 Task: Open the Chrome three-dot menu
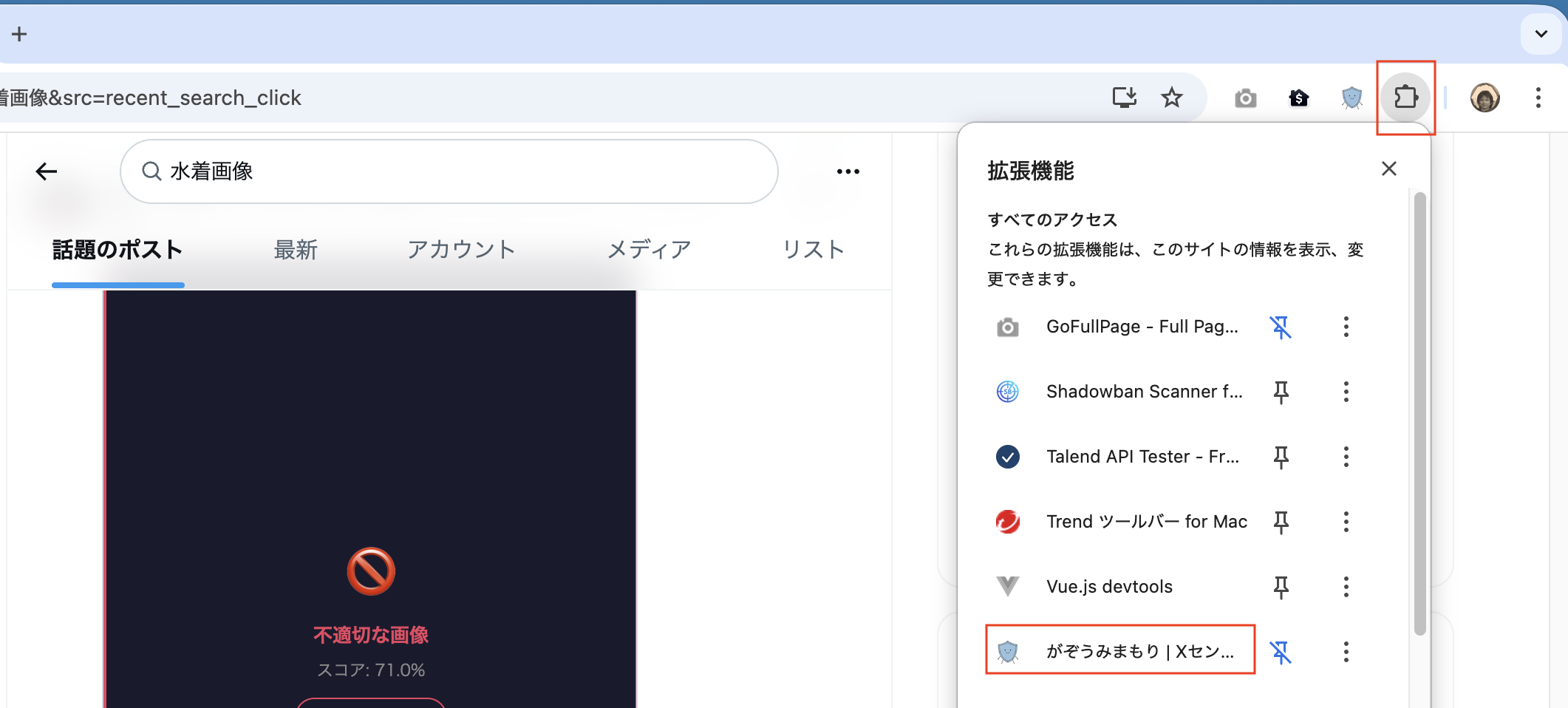pos(1538,98)
